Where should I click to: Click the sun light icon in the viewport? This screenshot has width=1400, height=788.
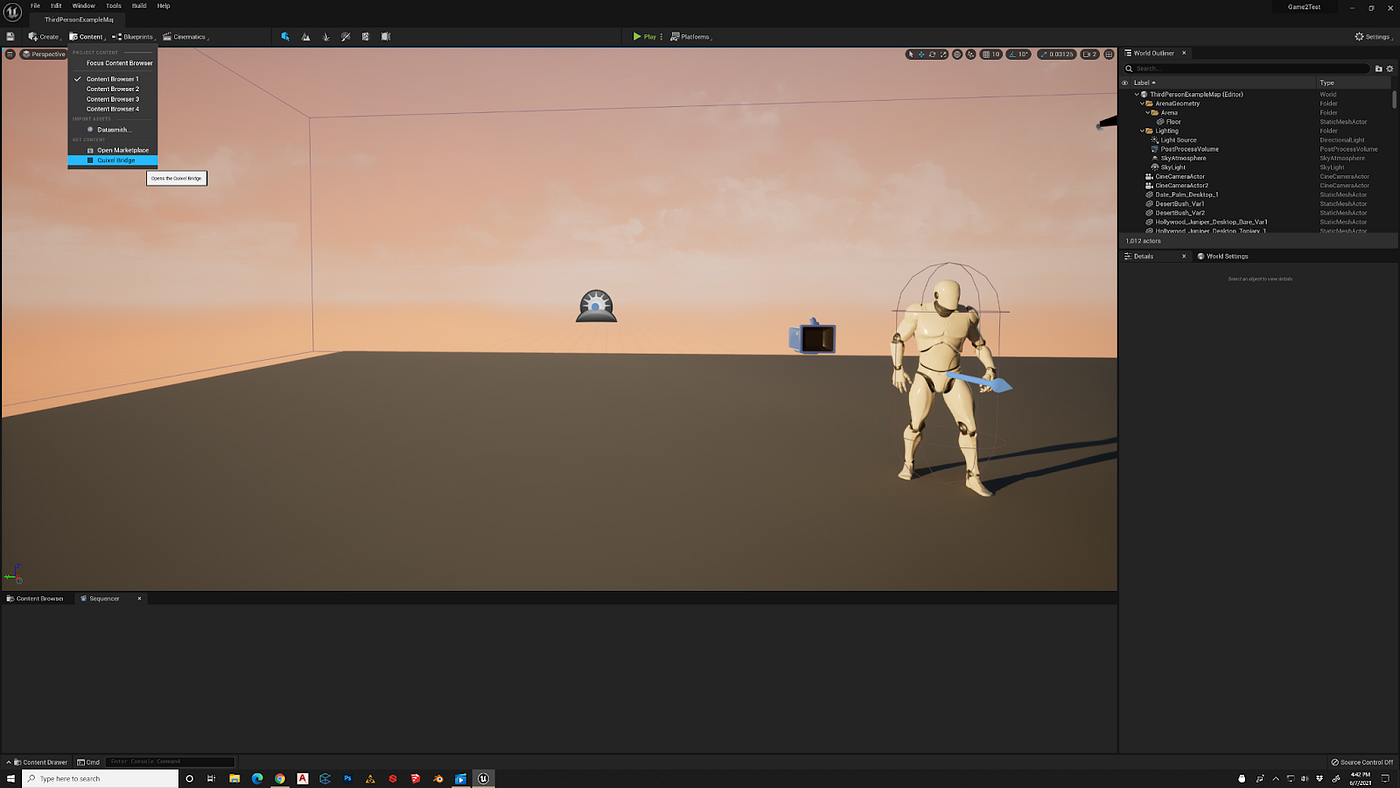click(x=596, y=305)
